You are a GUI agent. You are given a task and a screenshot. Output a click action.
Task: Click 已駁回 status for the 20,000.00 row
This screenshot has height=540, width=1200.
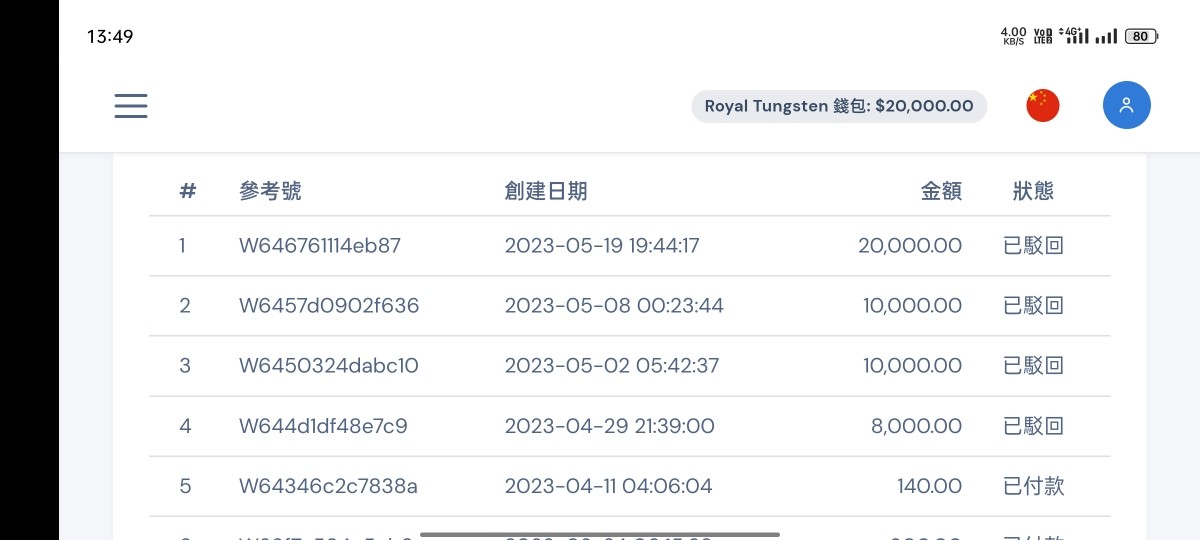(x=1033, y=246)
